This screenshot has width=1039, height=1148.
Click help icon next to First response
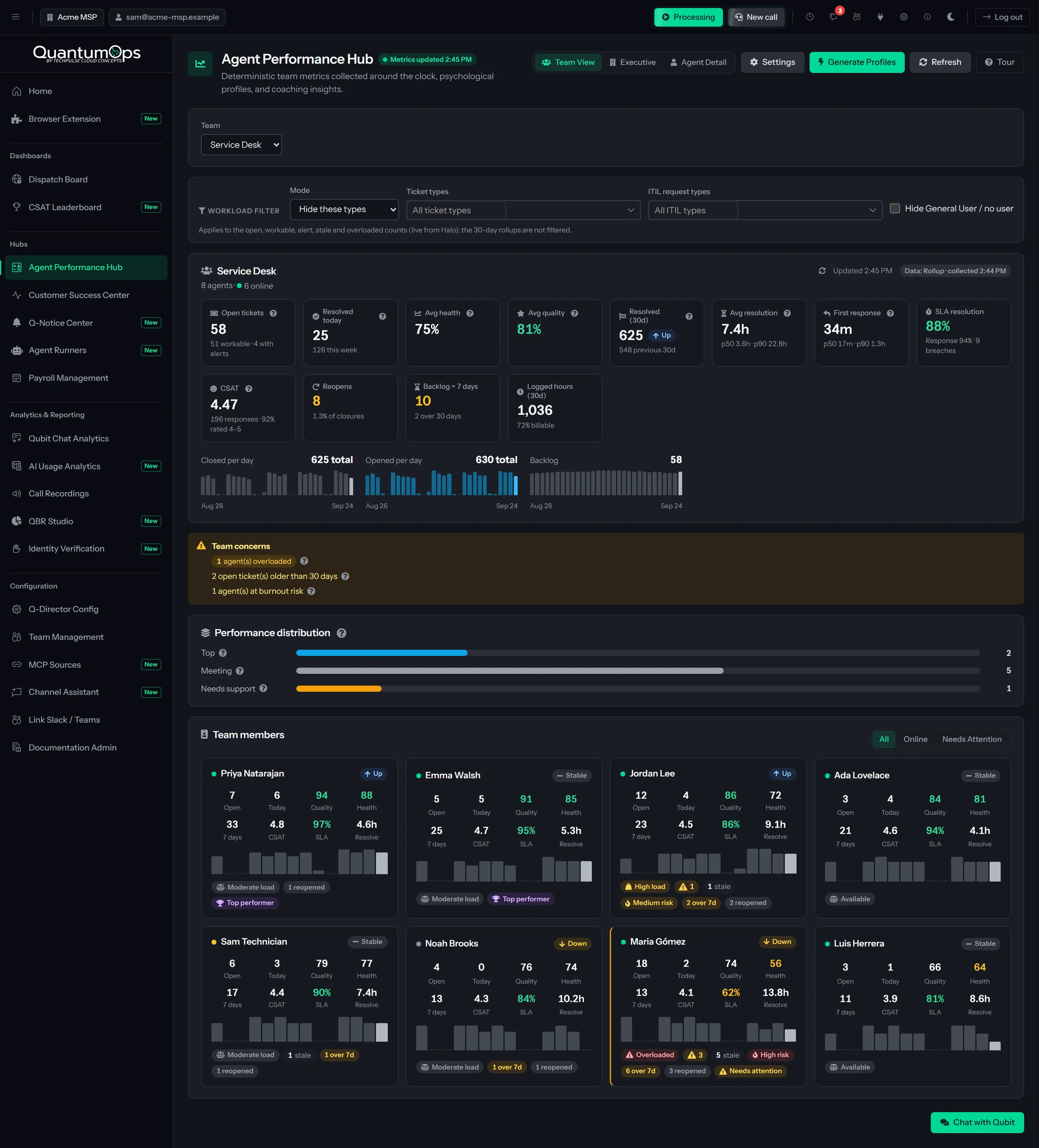coord(891,313)
